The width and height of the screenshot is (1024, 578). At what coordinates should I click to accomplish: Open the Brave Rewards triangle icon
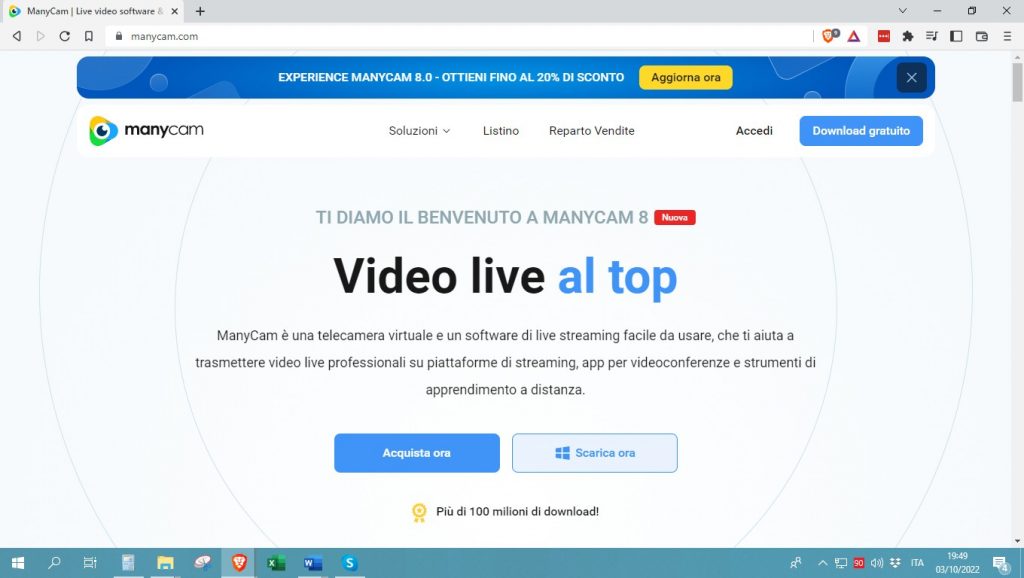pyautogui.click(x=853, y=36)
